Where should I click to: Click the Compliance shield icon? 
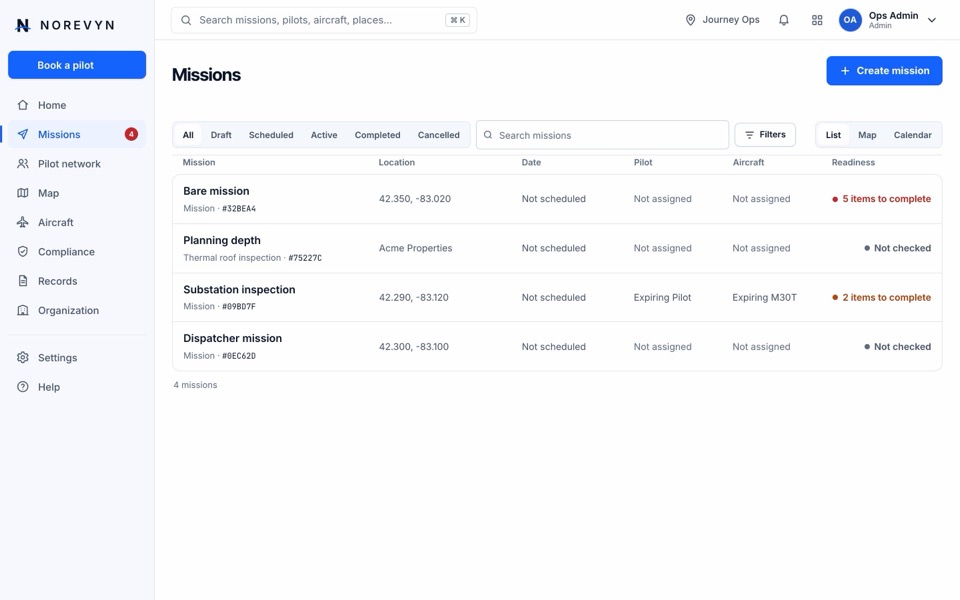pyautogui.click(x=23, y=252)
